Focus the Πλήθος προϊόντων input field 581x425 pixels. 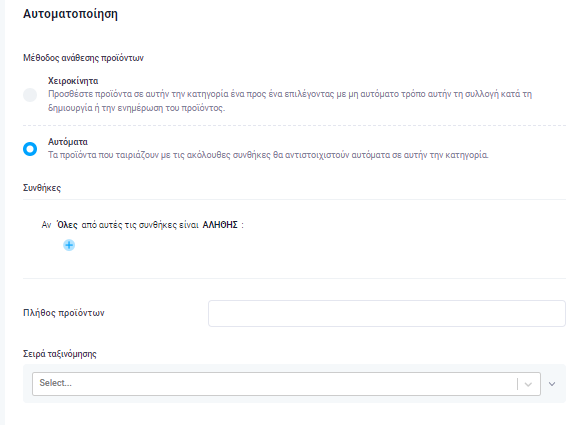tap(387, 313)
